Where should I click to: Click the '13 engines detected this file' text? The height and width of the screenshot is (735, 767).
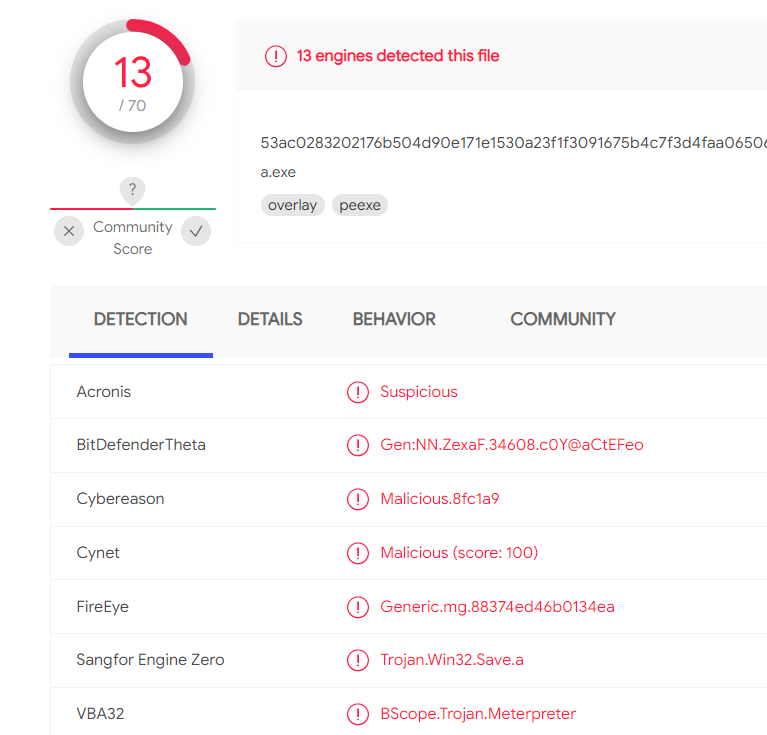click(398, 56)
